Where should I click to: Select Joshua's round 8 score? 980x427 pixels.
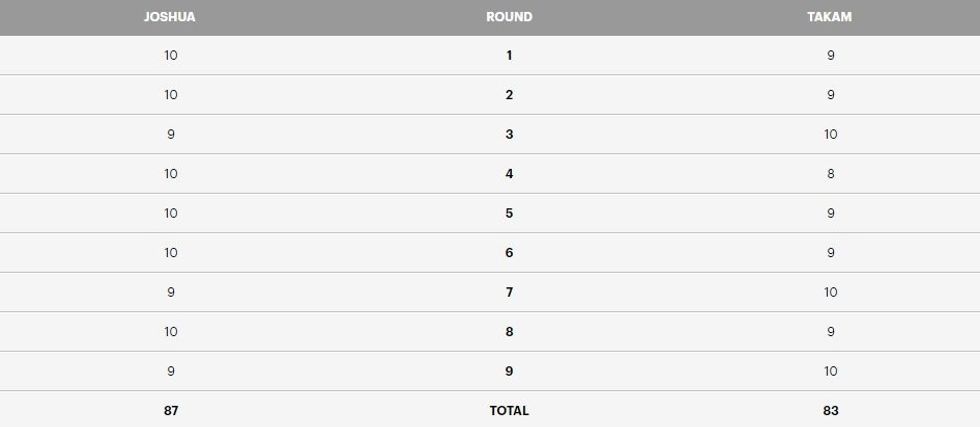pos(171,332)
